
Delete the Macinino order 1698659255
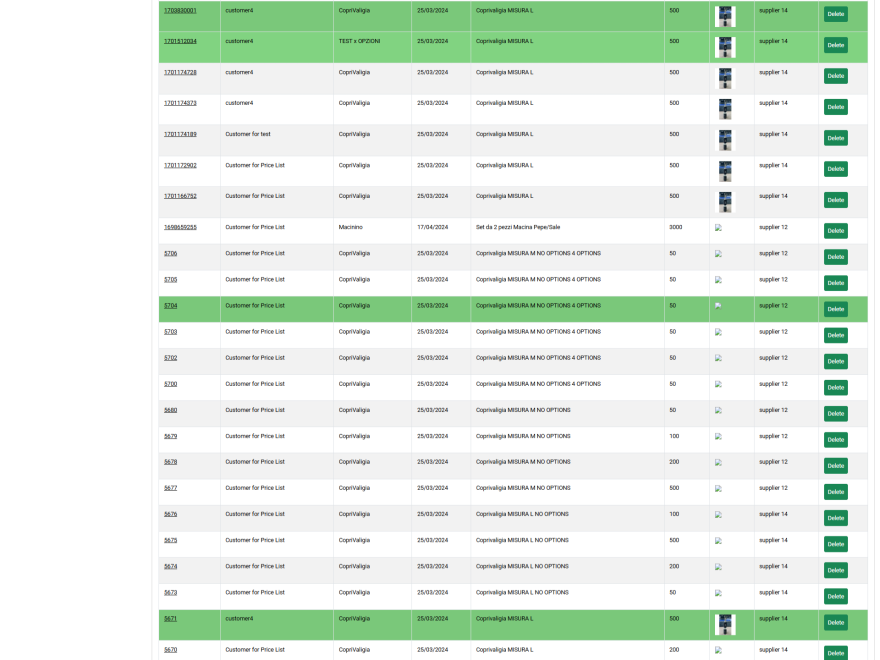pos(835,231)
